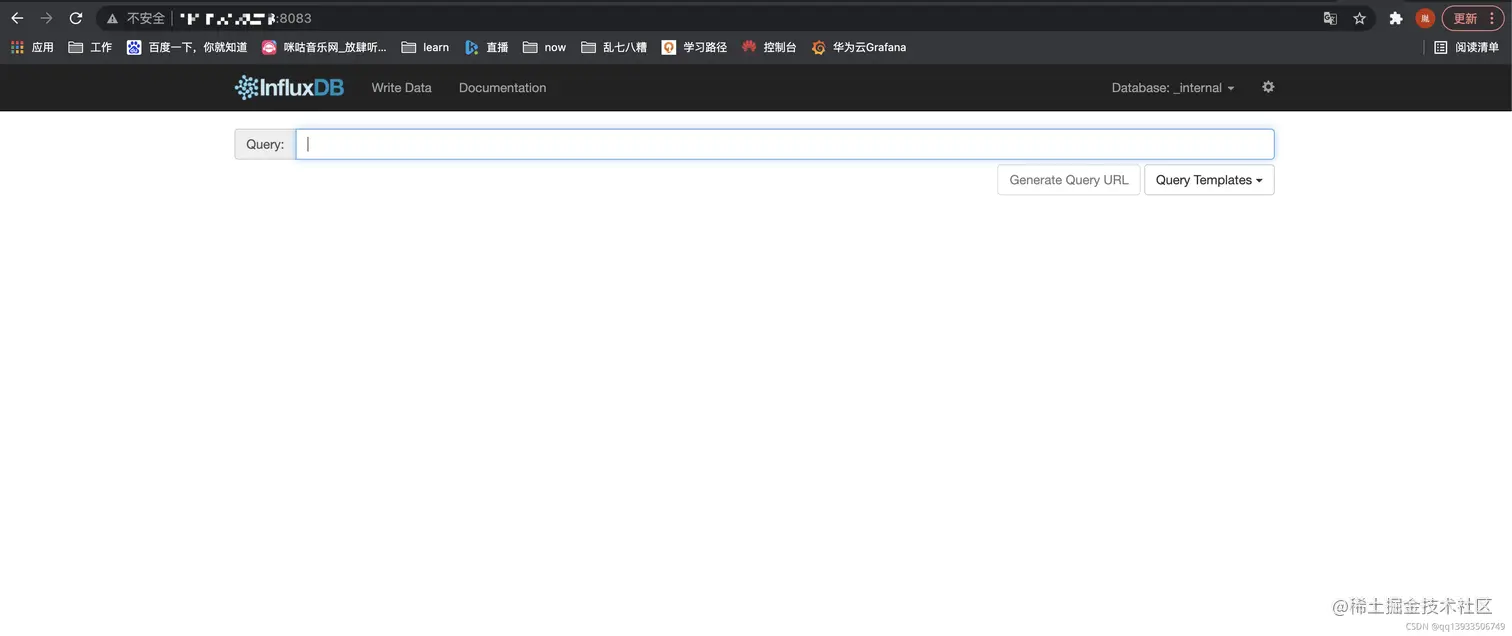Open the 乱七八糟 bookmark folder
The image size is (1512, 636).
pos(614,47)
